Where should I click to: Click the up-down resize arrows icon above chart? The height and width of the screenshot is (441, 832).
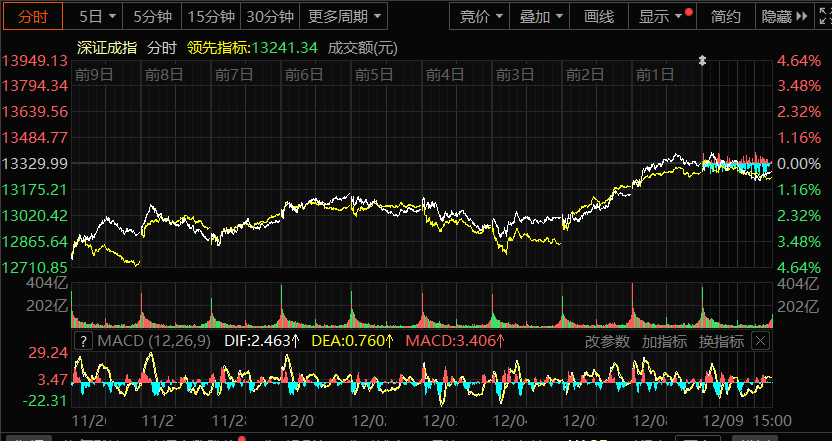(703, 60)
